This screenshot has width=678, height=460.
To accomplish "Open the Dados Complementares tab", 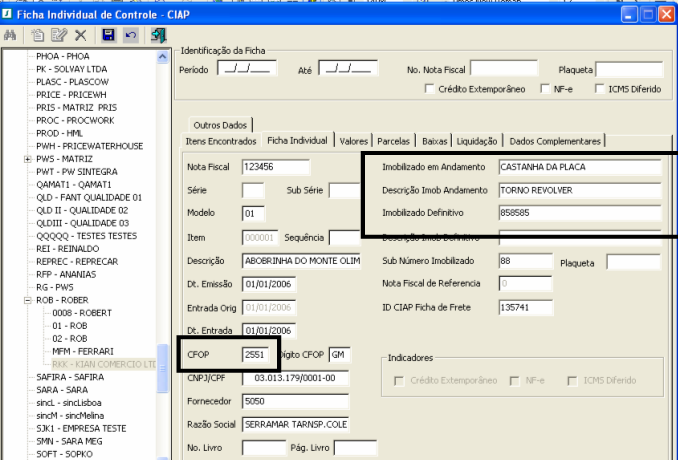I will coord(554,141).
